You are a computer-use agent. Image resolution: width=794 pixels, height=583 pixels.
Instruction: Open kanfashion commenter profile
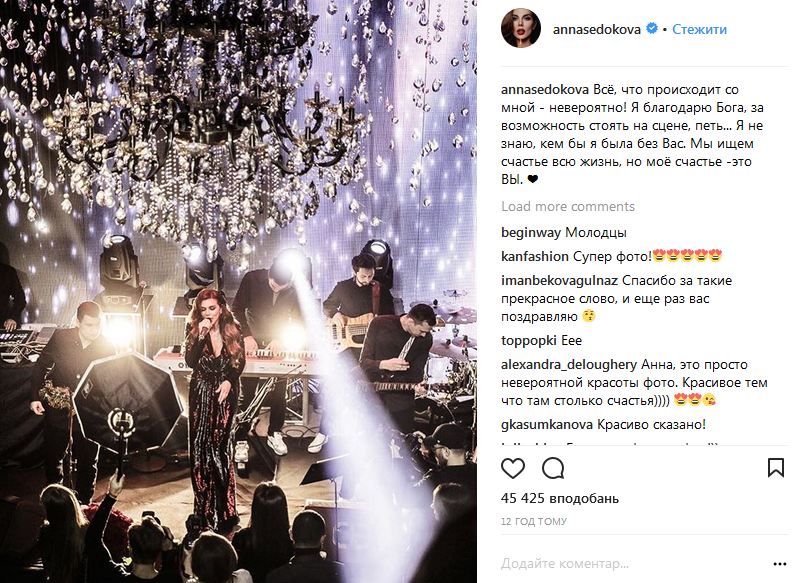[x=535, y=256]
